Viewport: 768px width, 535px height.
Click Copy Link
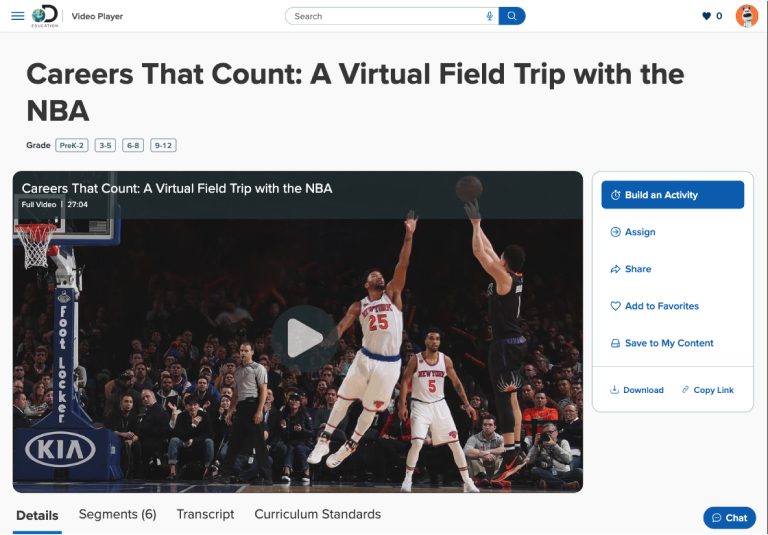pyautogui.click(x=708, y=390)
